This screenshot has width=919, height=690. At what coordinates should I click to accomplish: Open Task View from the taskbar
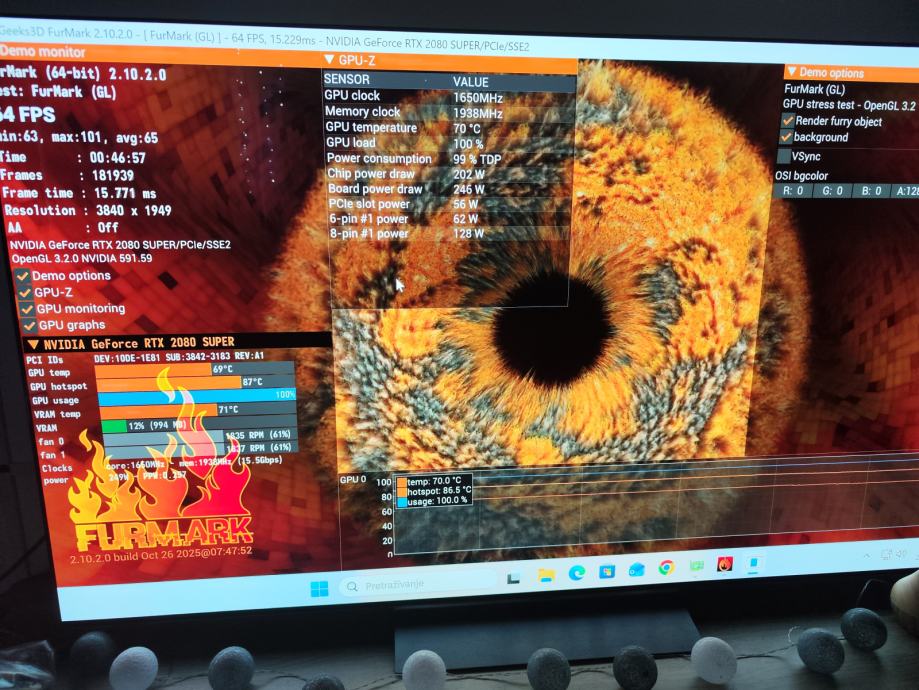pos(513,579)
